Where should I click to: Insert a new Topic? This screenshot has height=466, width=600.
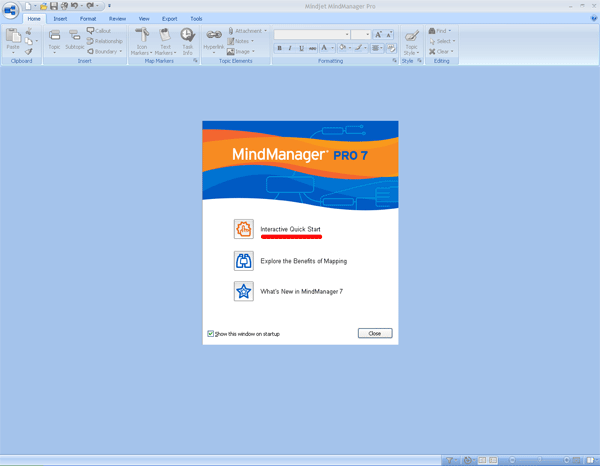click(54, 41)
